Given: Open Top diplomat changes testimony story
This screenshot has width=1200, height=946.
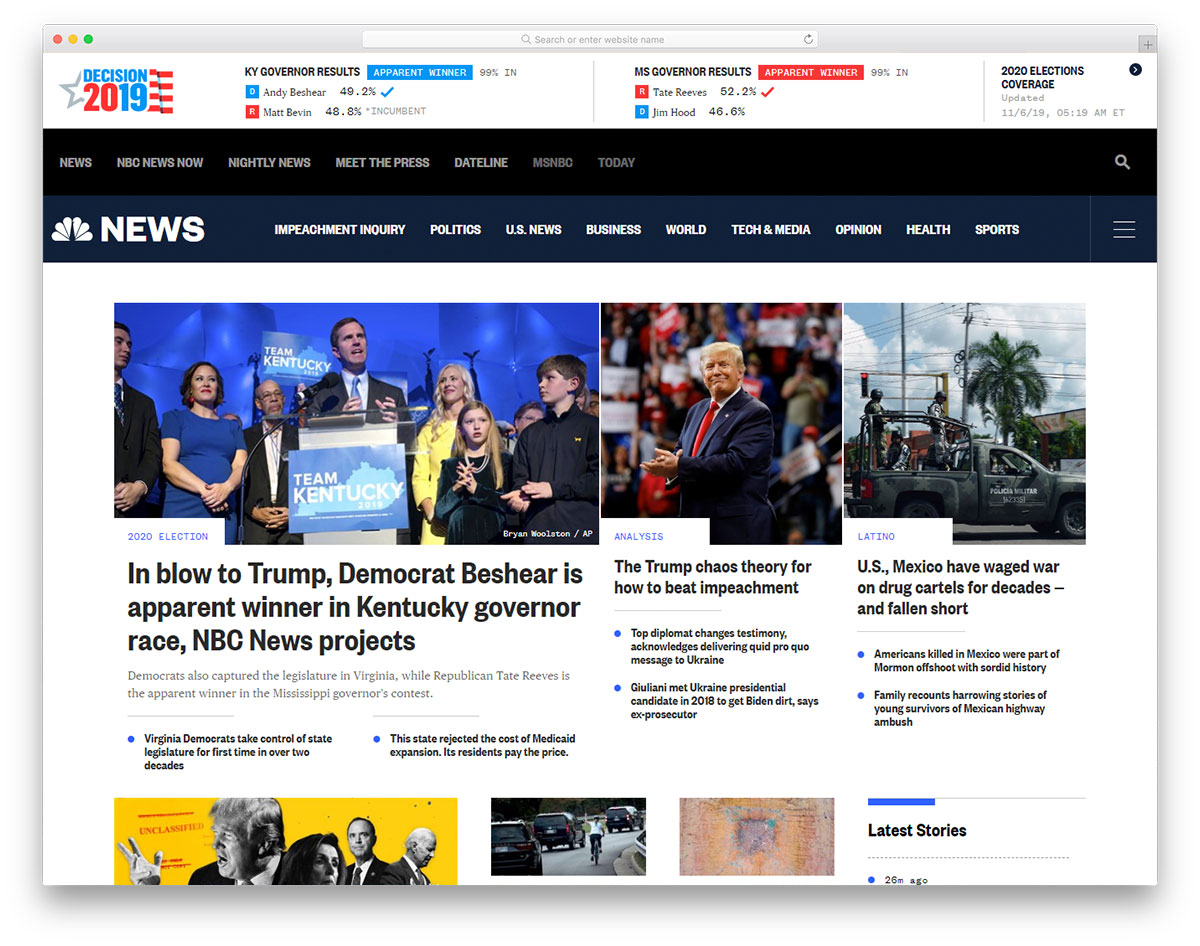Looking at the screenshot, I should tap(720, 647).
